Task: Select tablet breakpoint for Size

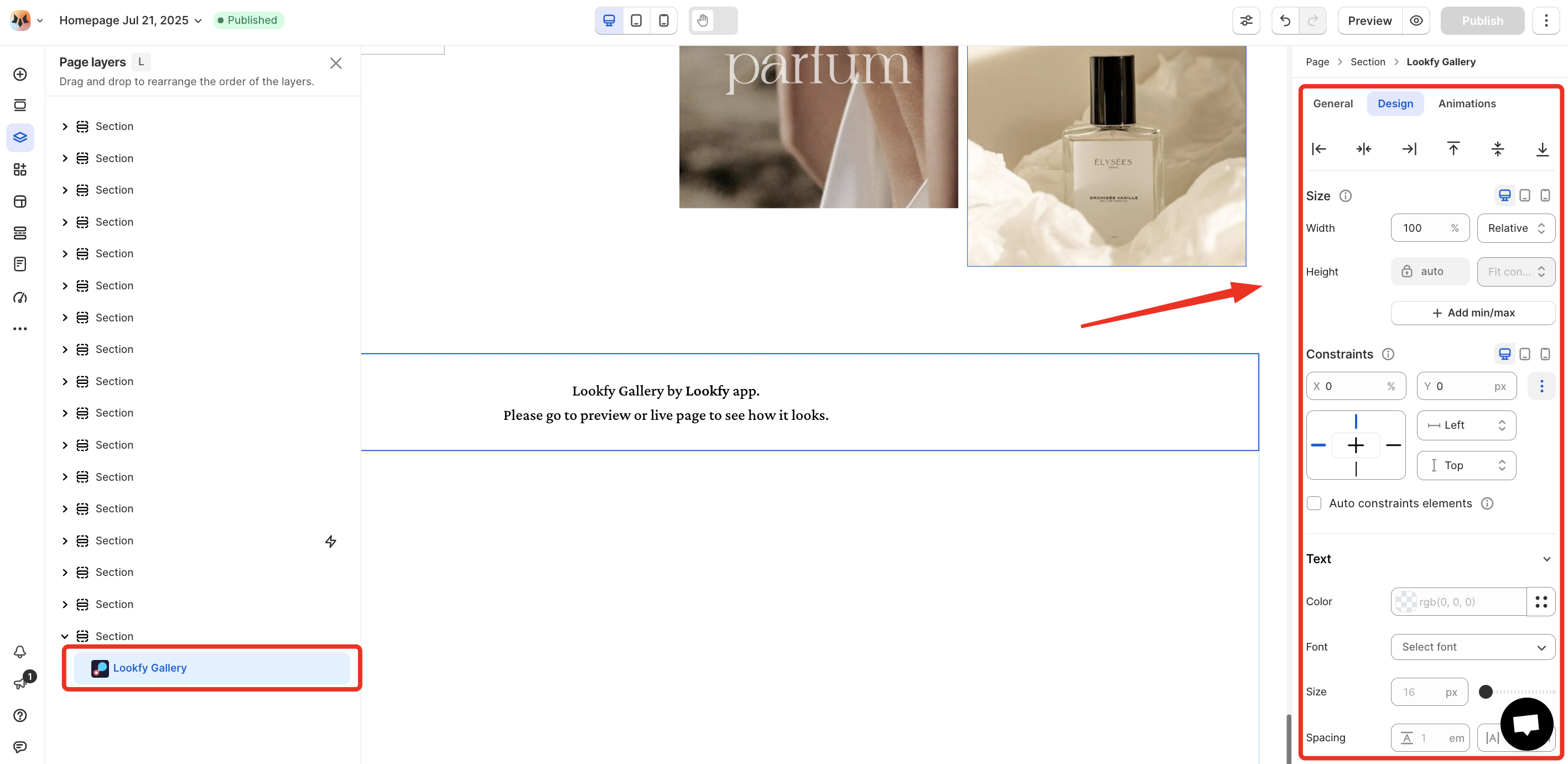Action: point(1525,195)
